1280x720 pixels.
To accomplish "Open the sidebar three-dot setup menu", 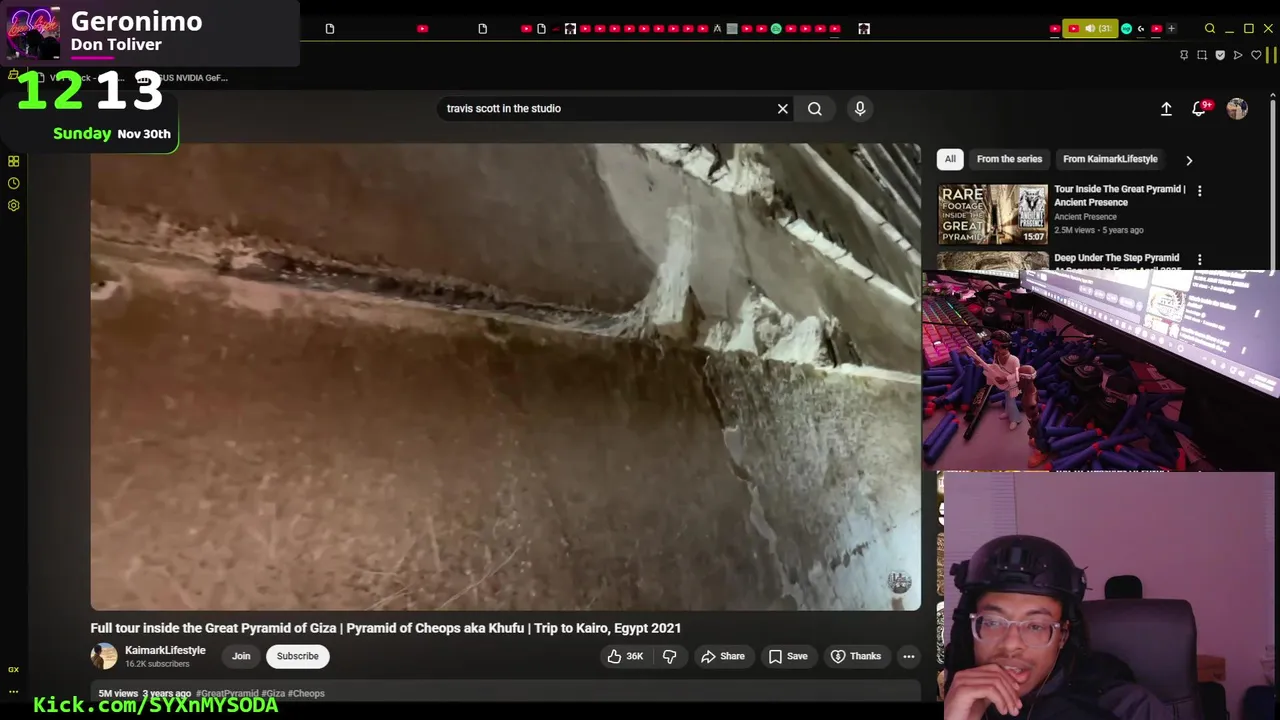I will [x=14, y=691].
